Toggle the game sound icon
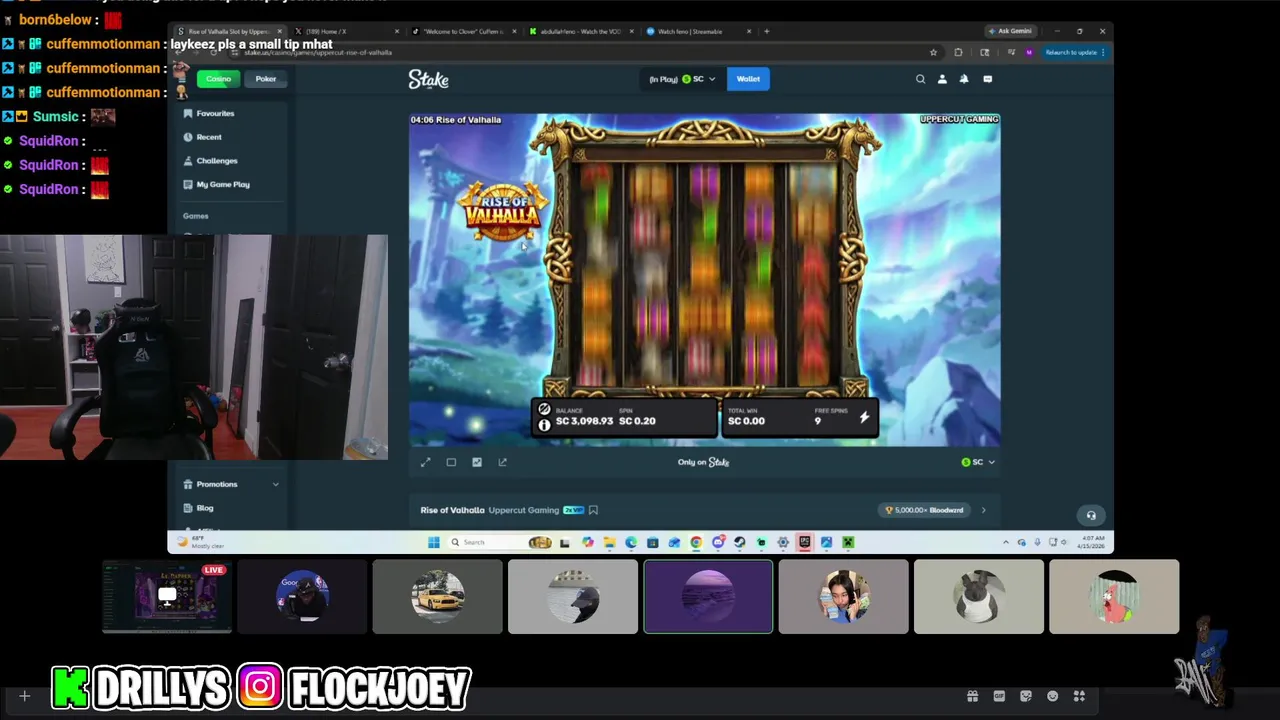 544,409
